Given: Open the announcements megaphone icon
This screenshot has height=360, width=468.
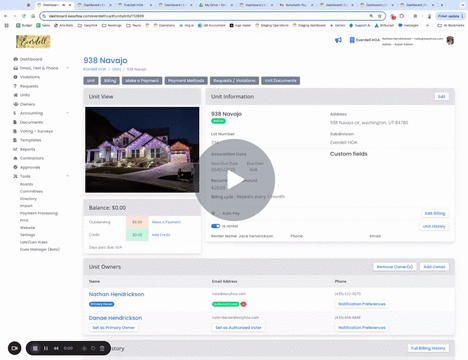Looking at the screenshot, I should (338, 40).
